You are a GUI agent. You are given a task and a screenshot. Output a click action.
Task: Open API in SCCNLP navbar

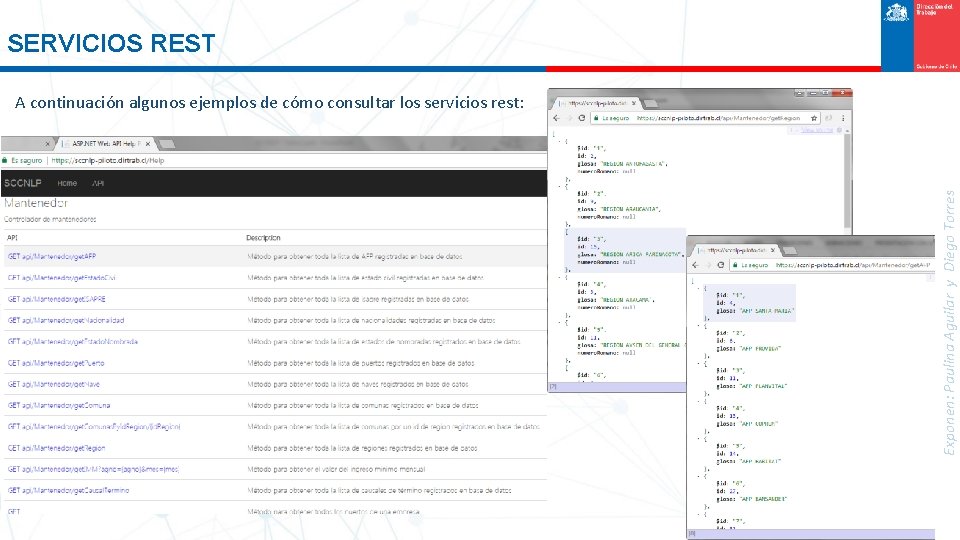click(98, 183)
